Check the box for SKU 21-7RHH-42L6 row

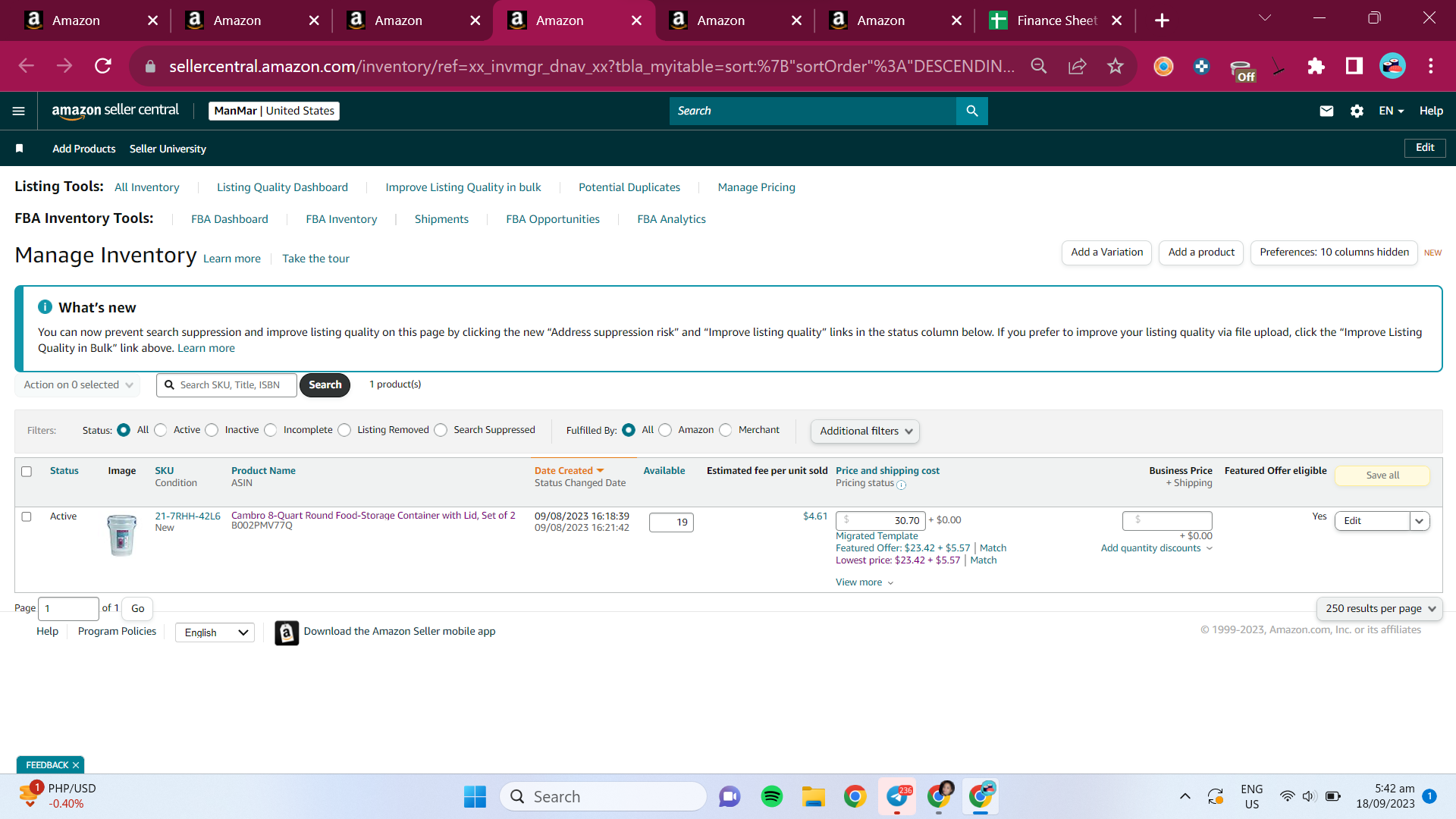coord(27,516)
